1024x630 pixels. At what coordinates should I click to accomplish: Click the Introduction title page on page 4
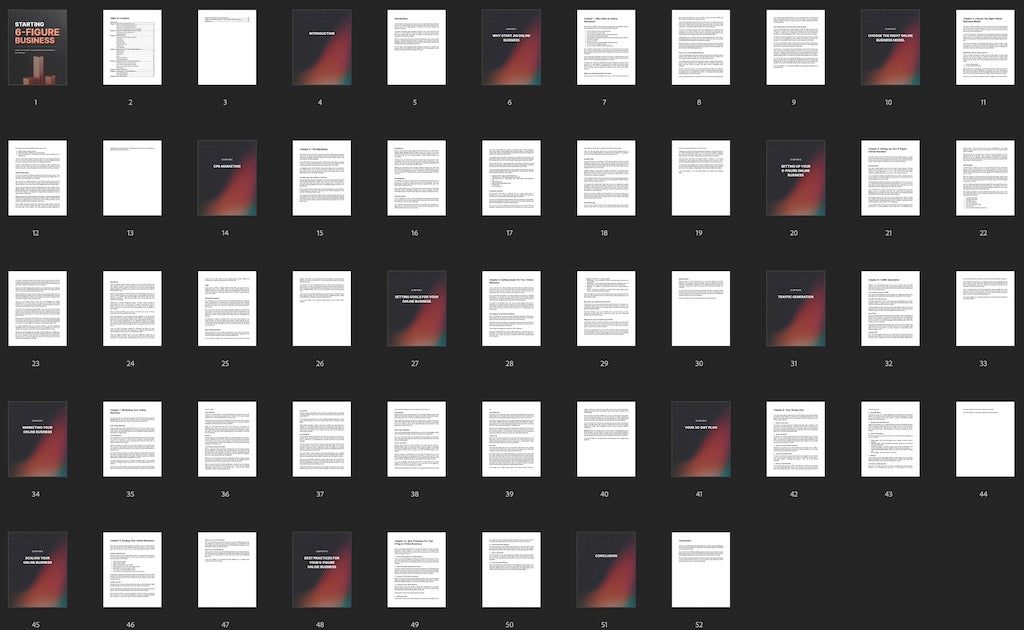click(322, 47)
